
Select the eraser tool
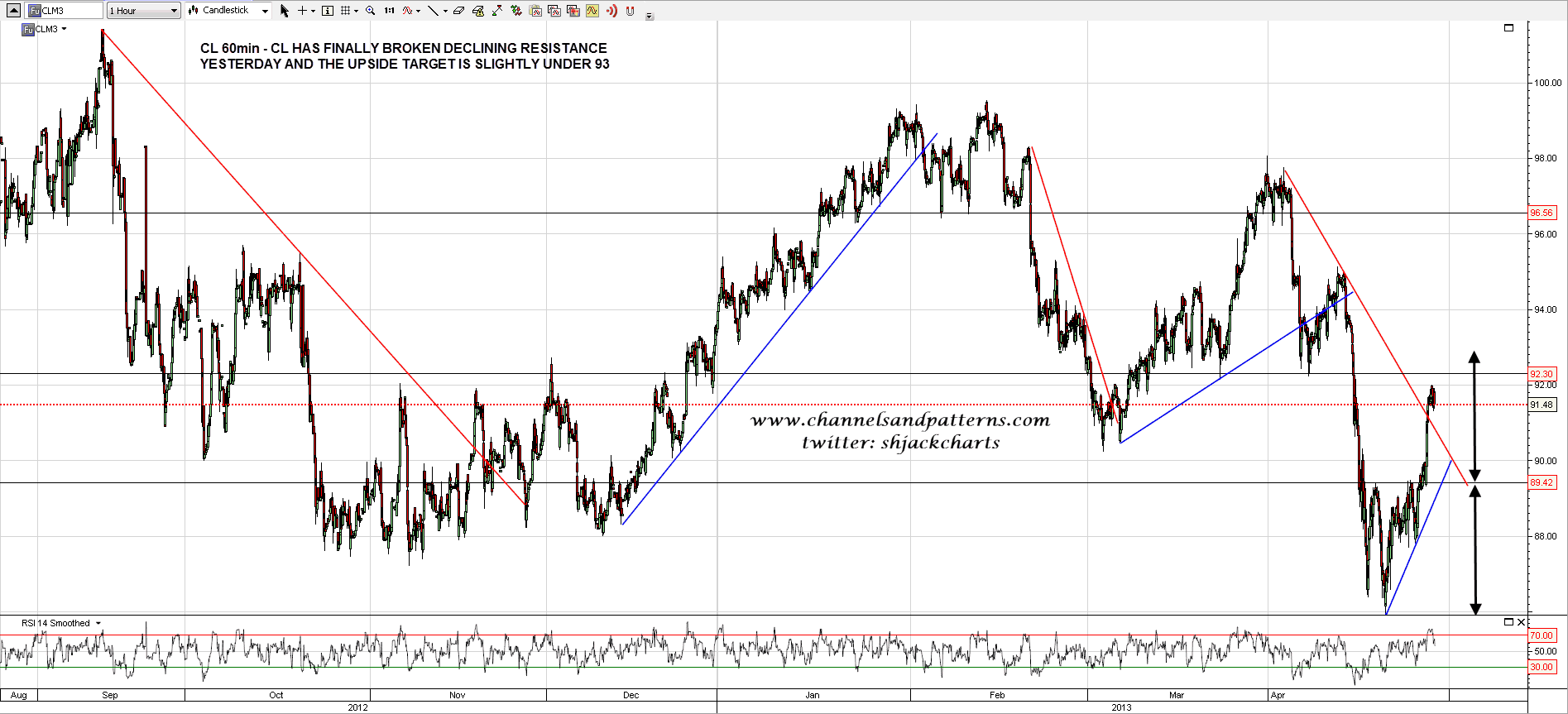point(458,11)
